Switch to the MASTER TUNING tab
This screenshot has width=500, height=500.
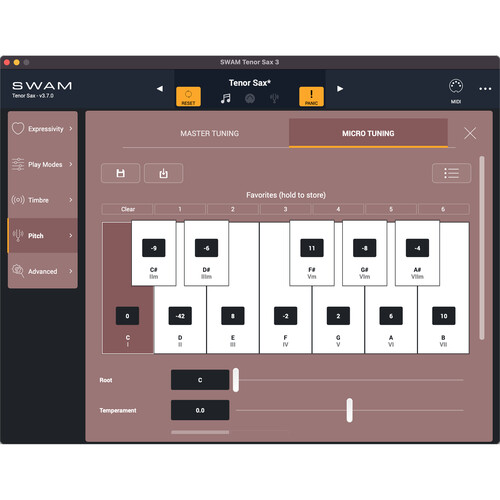[x=210, y=133]
